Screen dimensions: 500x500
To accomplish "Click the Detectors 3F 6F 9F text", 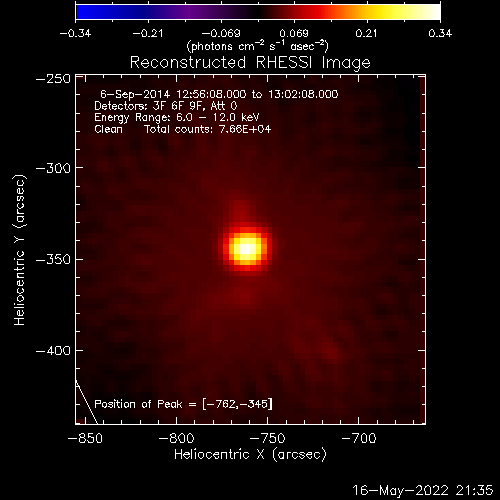I will pos(166,106).
